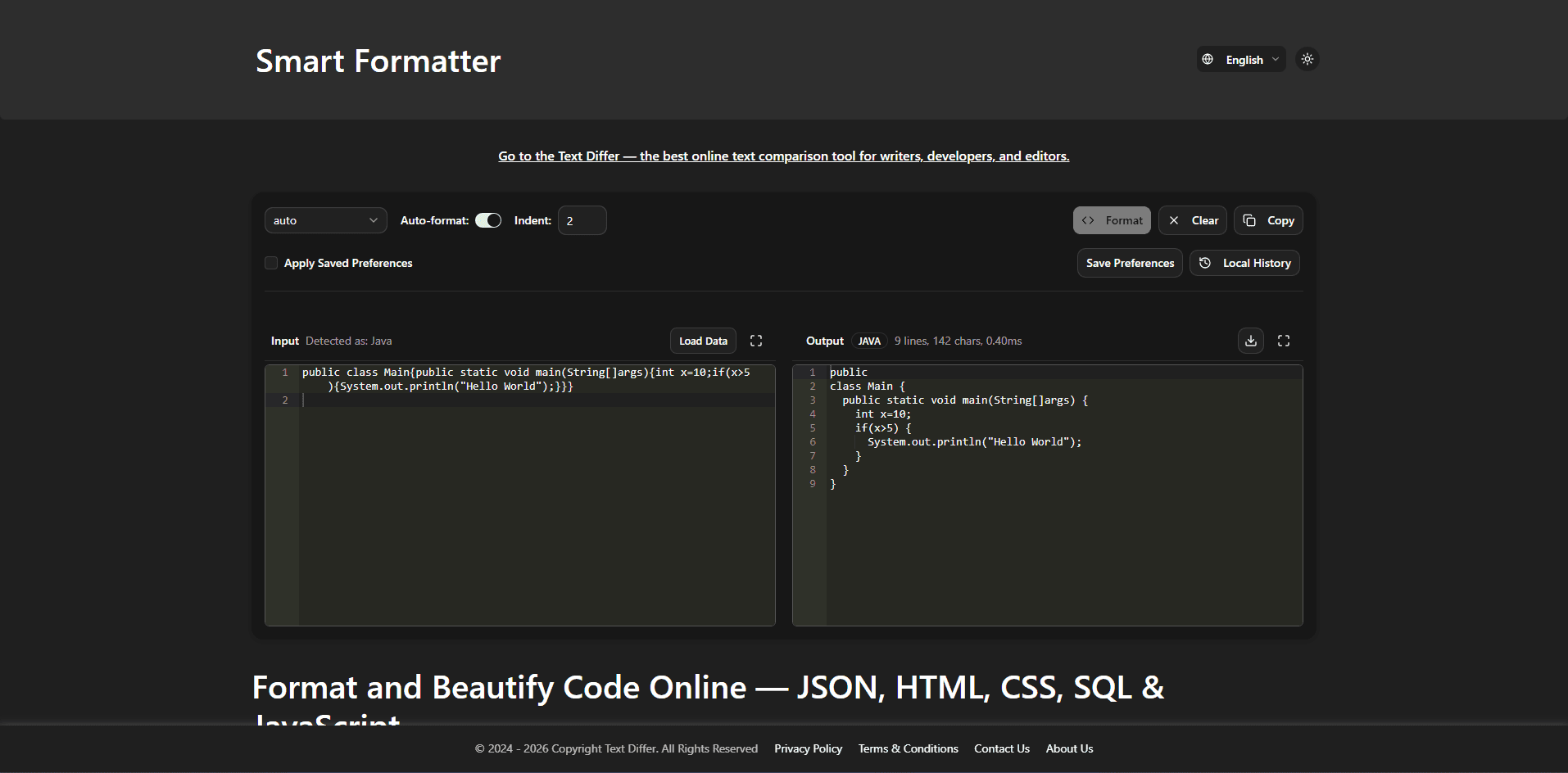Click the Indent value field
The image size is (1568, 773).
tap(582, 220)
